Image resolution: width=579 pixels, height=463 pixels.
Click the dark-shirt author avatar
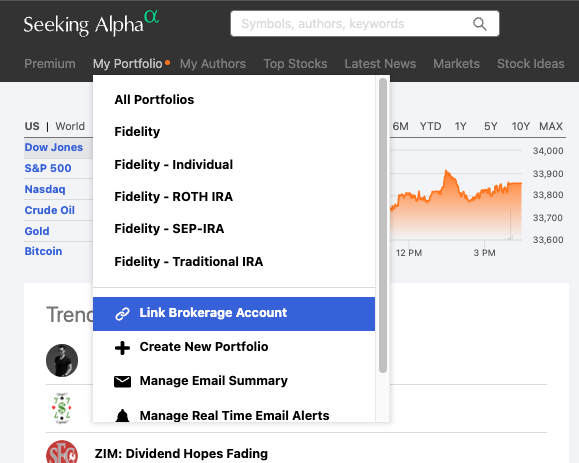coord(62,360)
